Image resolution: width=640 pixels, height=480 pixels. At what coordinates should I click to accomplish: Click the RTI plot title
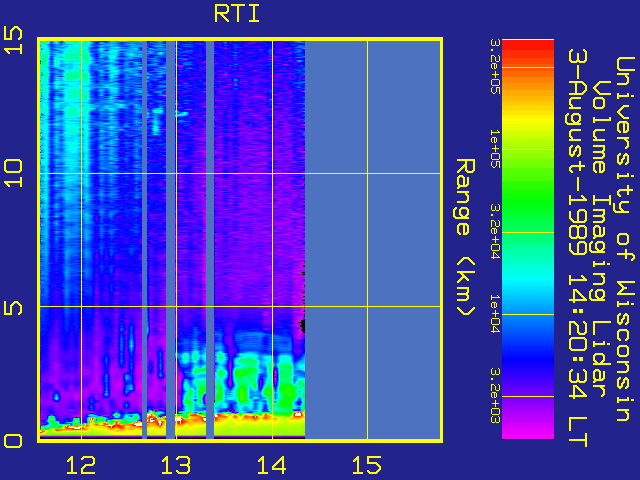click(237, 14)
